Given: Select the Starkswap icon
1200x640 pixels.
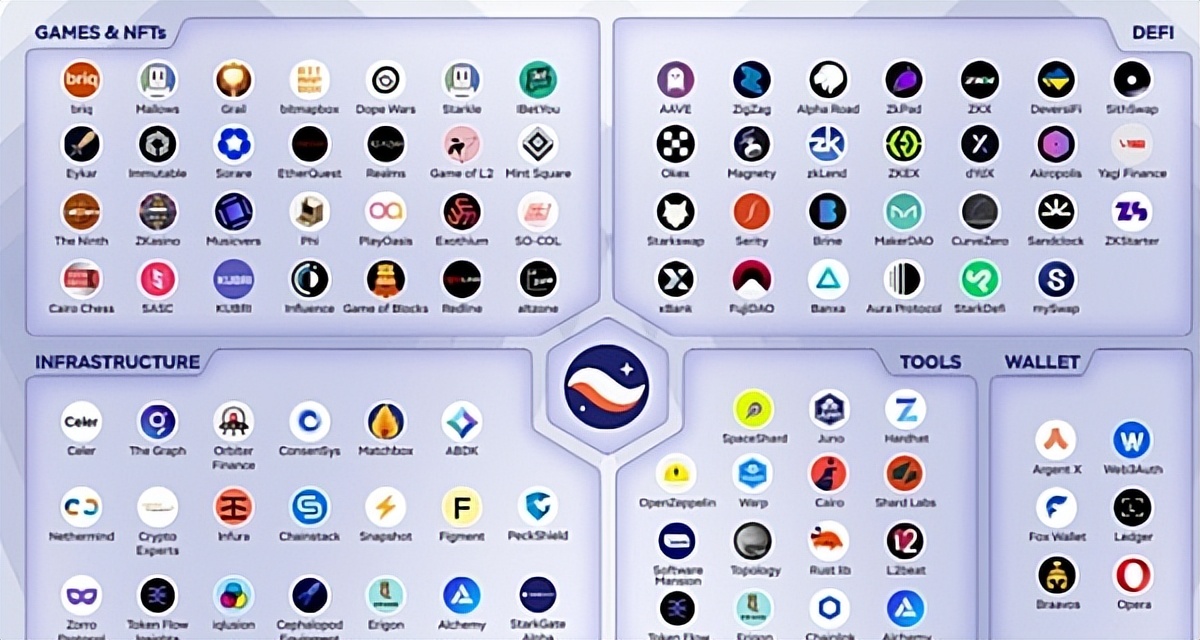Looking at the screenshot, I should pyautogui.click(x=676, y=212).
